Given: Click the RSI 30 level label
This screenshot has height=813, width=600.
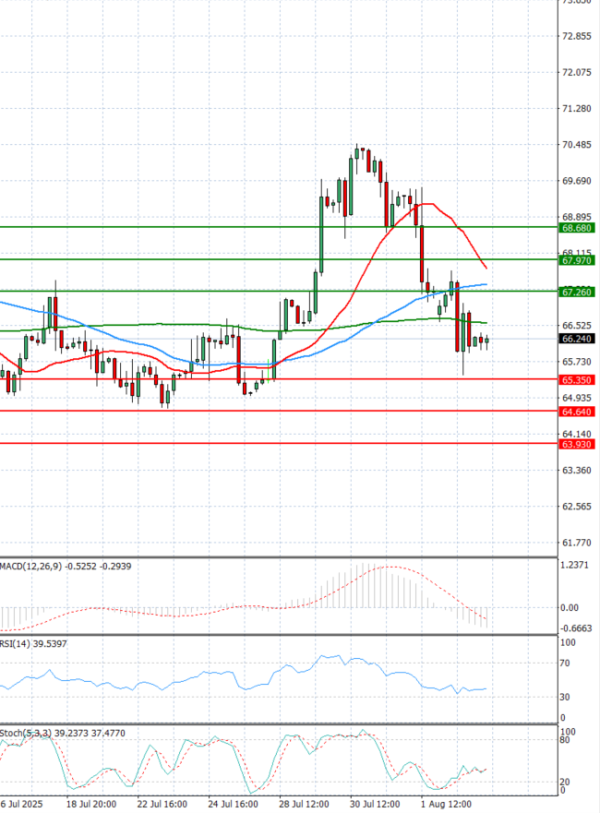Looking at the screenshot, I should [x=566, y=697].
